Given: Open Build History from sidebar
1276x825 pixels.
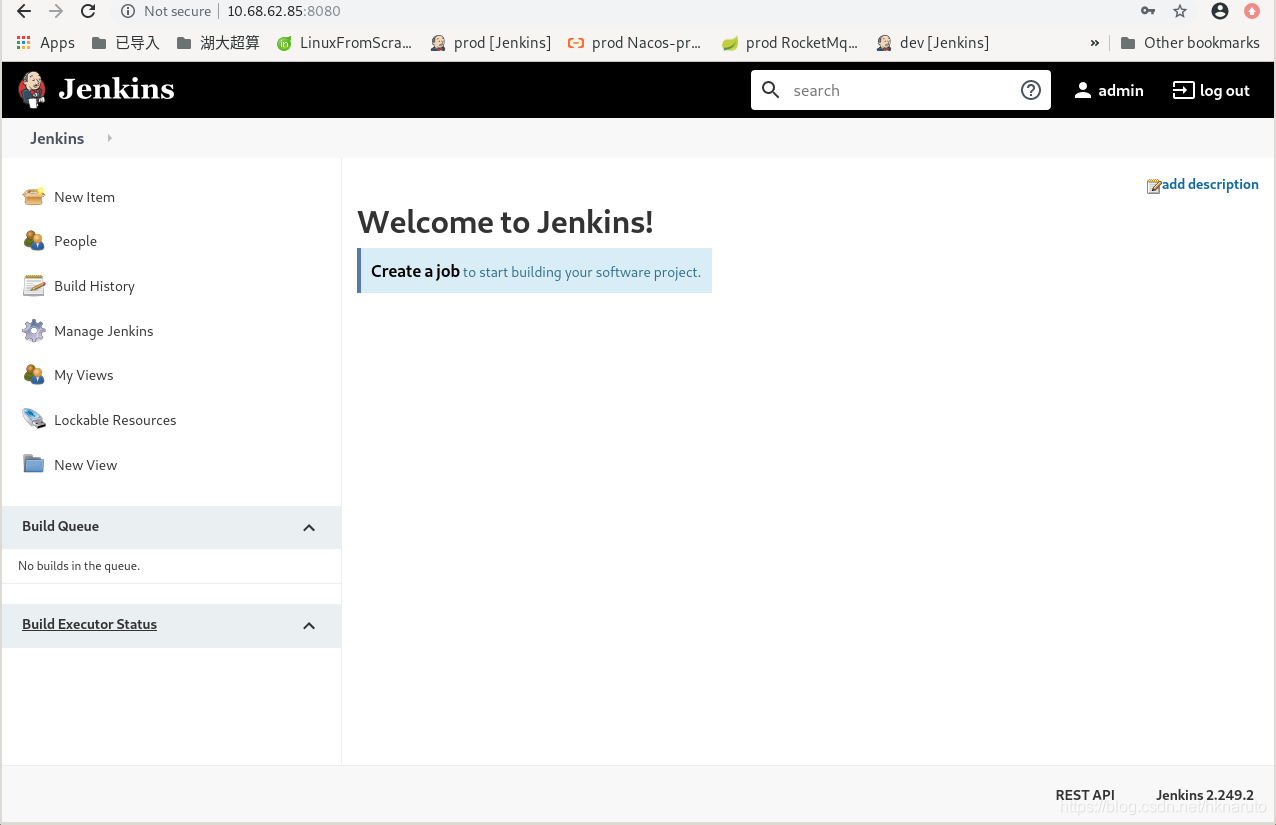Looking at the screenshot, I should tap(94, 286).
